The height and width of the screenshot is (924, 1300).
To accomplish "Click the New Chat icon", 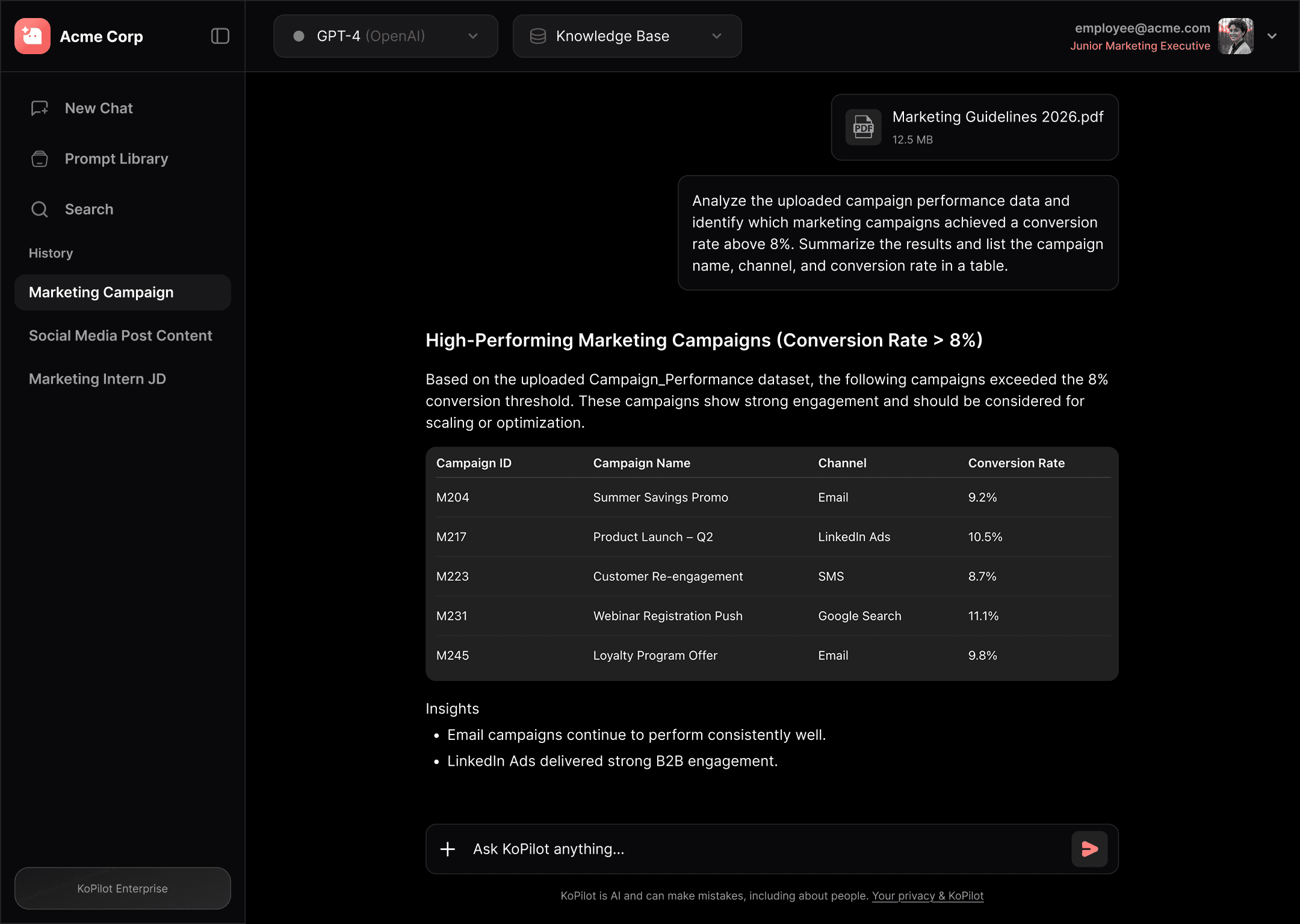I will (40, 108).
